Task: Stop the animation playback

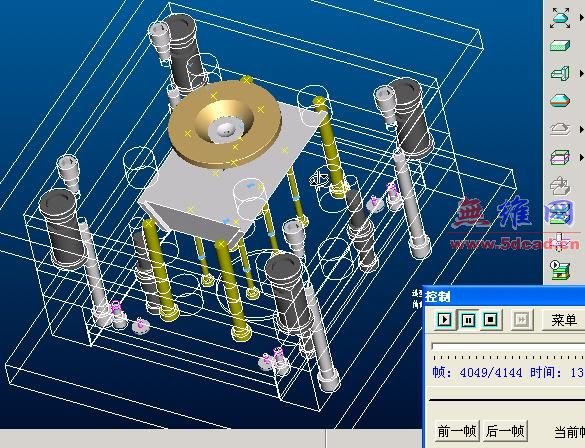Action: click(490, 320)
